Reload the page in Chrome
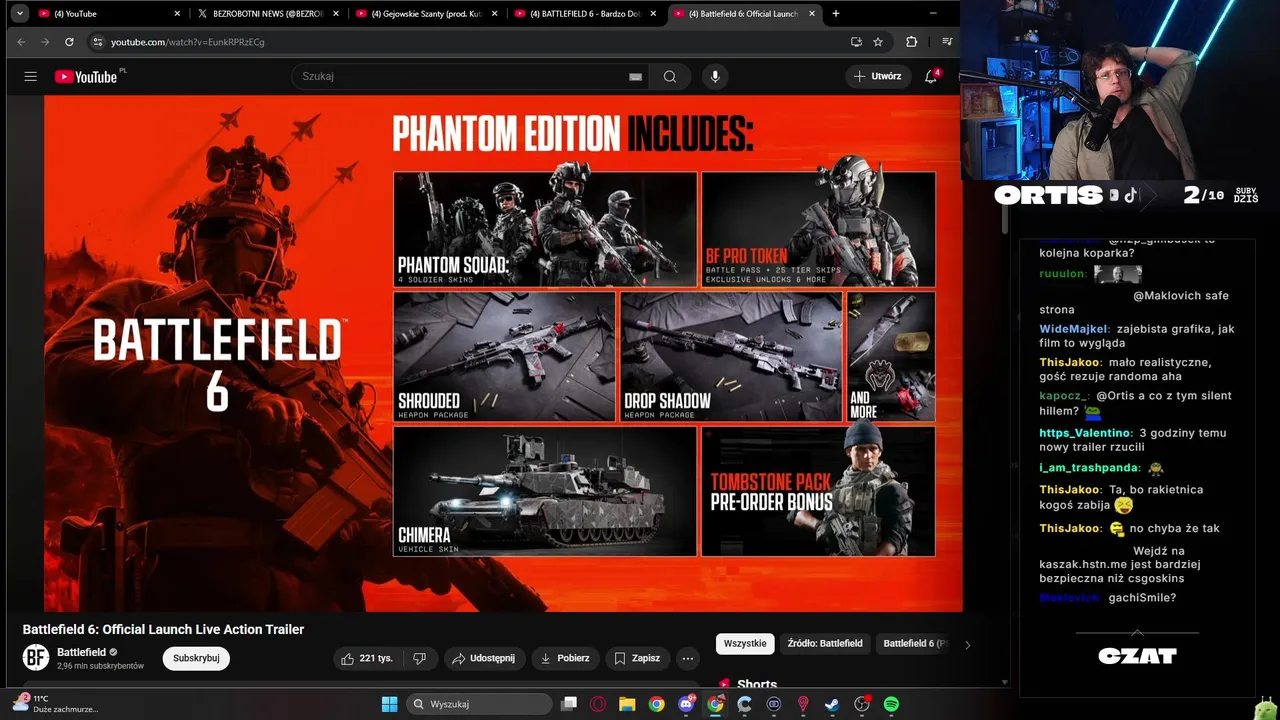Viewport: 1280px width, 720px height. [69, 42]
